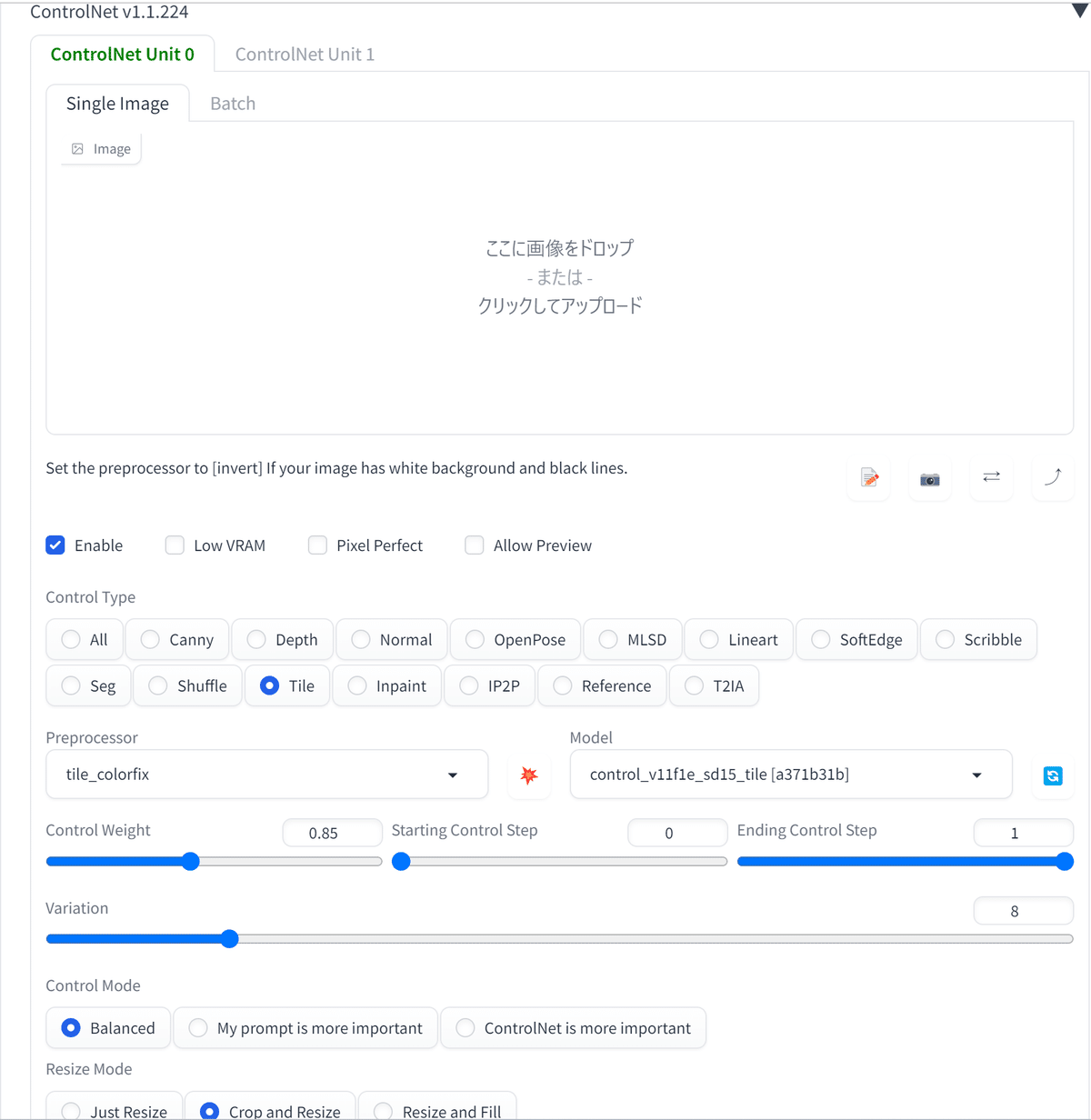Select the IP2P control type
This screenshot has width=1091, height=1120.
point(490,685)
